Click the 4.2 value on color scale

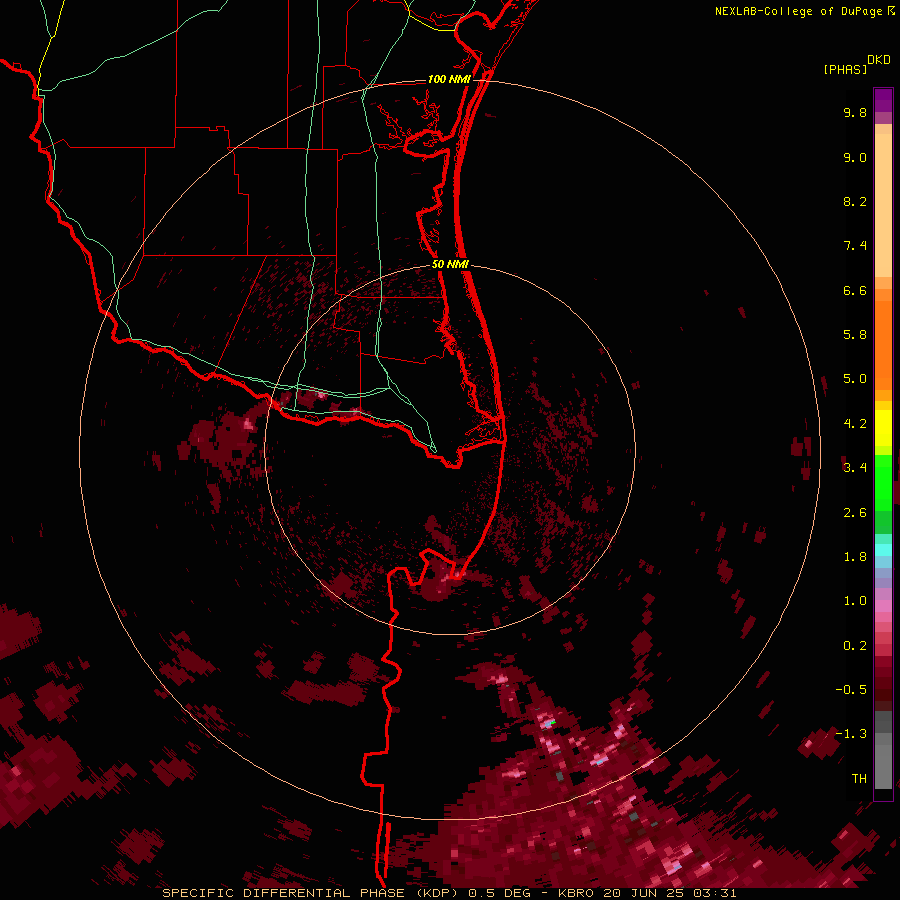click(855, 424)
